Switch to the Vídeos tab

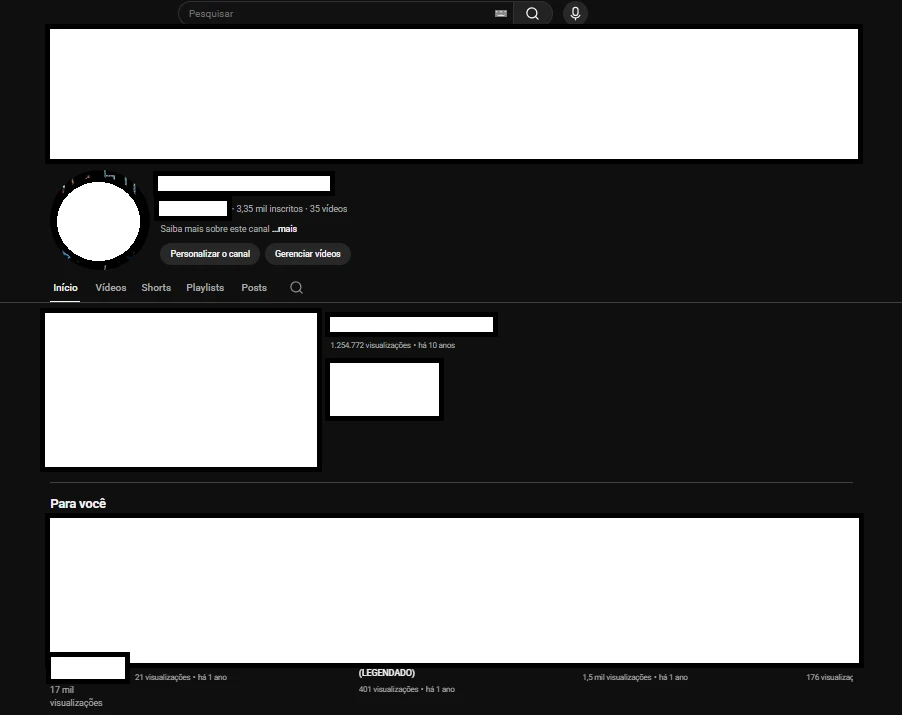click(x=111, y=288)
